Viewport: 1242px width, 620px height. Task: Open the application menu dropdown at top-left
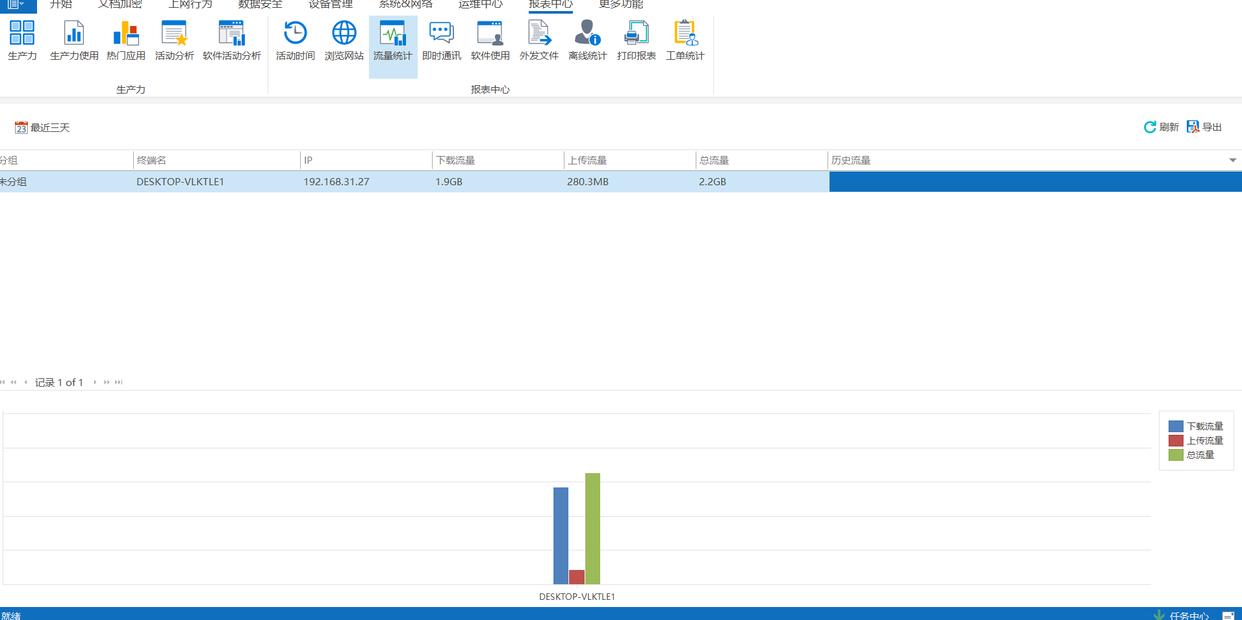[x=17, y=5]
